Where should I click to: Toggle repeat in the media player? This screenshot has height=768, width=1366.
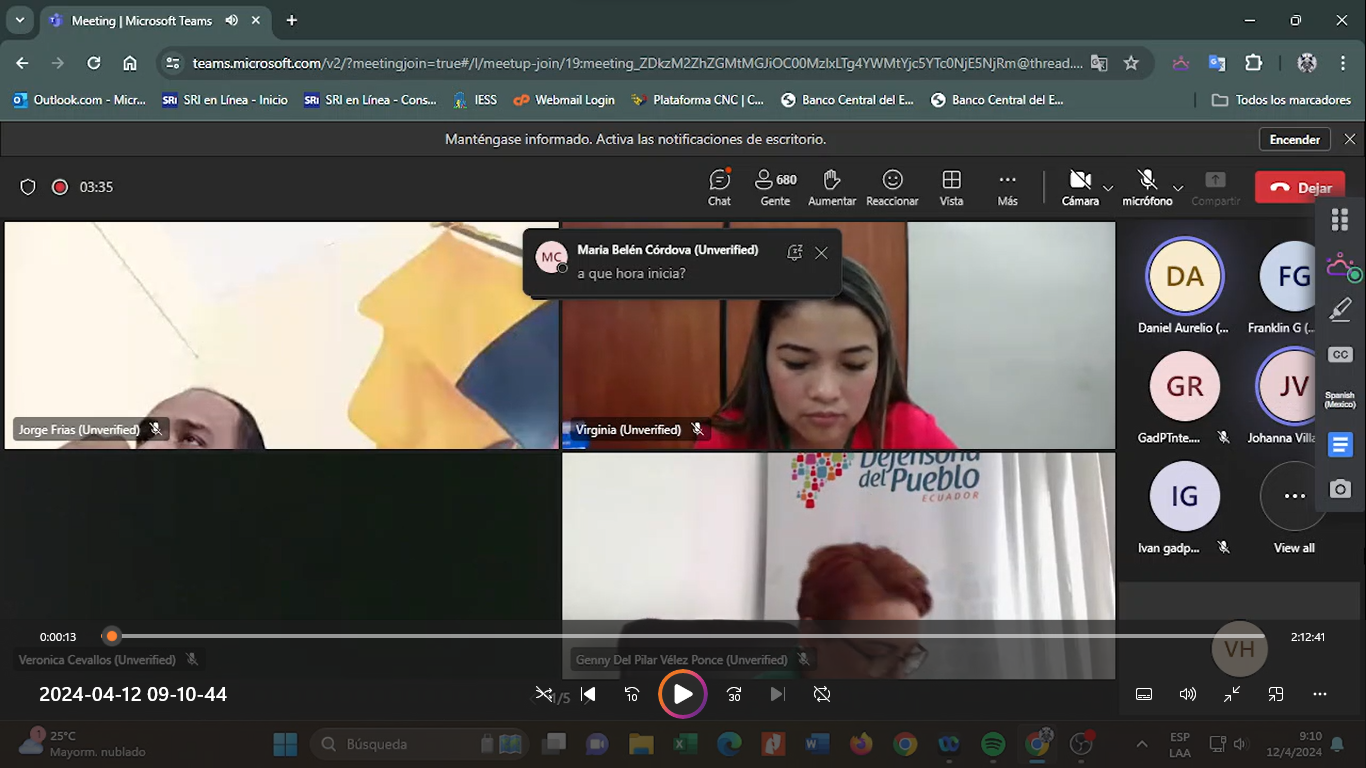point(822,694)
